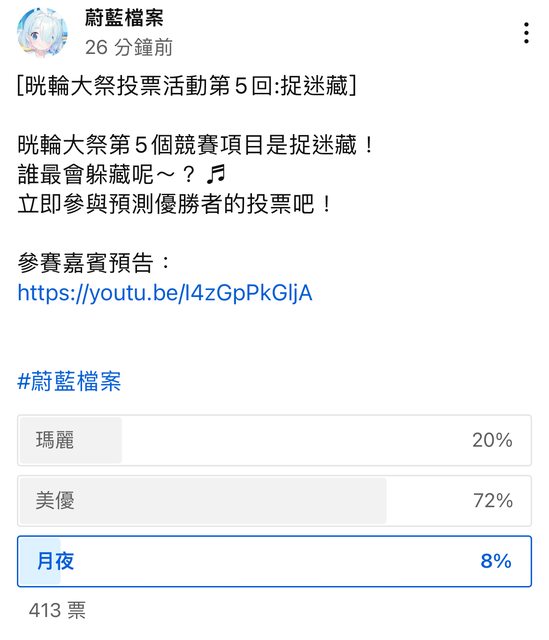Screen dimensions: 549x640
Task: Open the 蔚藍檔案 channel avatar picture
Action: 42,33
